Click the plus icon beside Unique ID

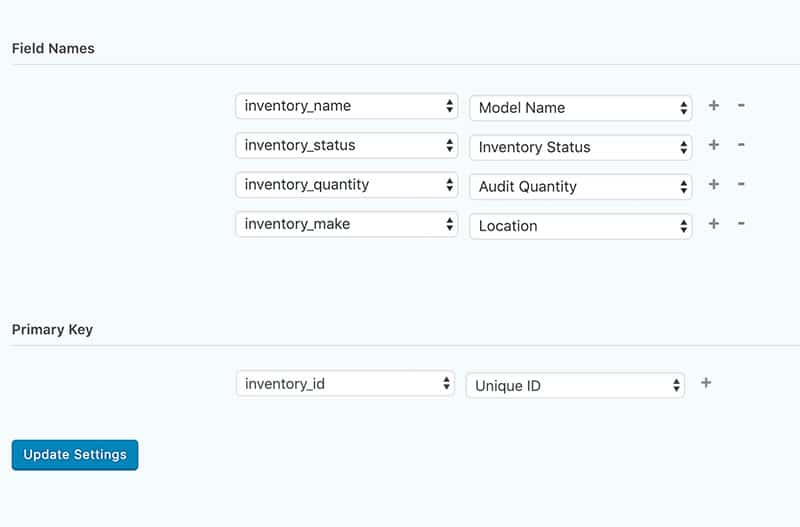[x=706, y=383]
